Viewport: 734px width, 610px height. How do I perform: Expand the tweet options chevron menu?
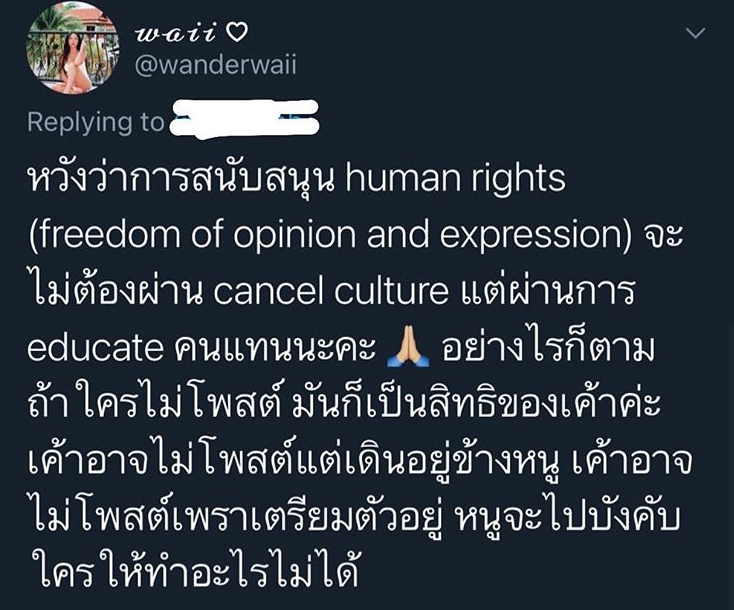click(x=695, y=33)
